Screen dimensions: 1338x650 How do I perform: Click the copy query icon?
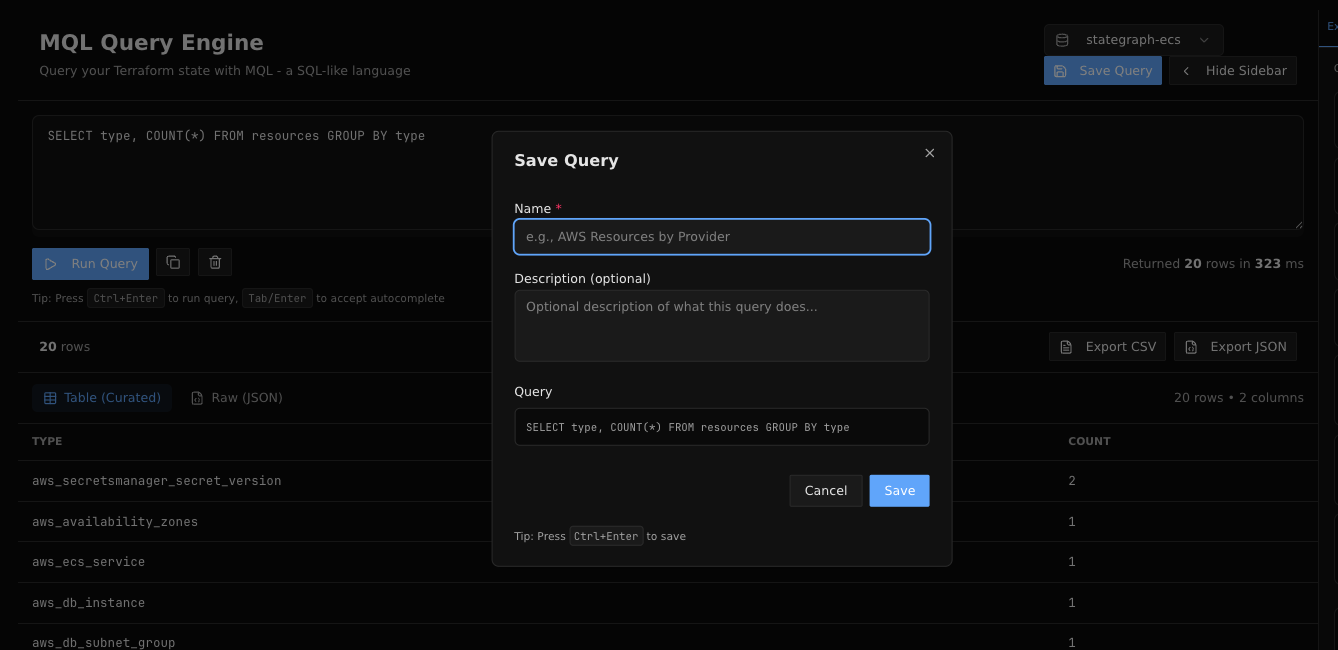173,263
